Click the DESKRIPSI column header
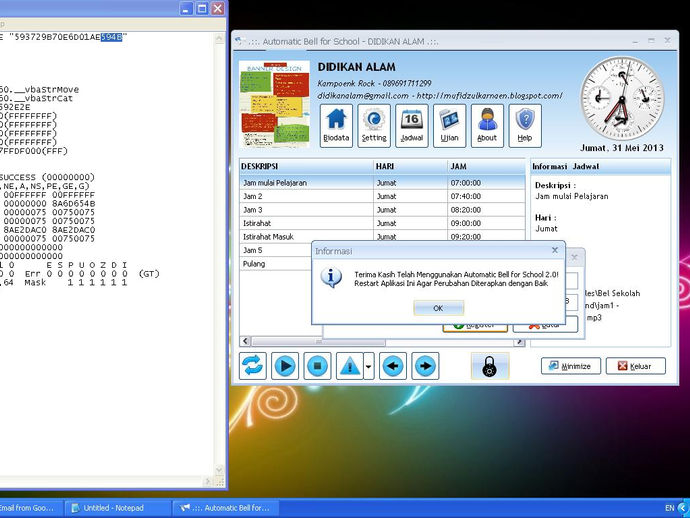 click(x=306, y=166)
